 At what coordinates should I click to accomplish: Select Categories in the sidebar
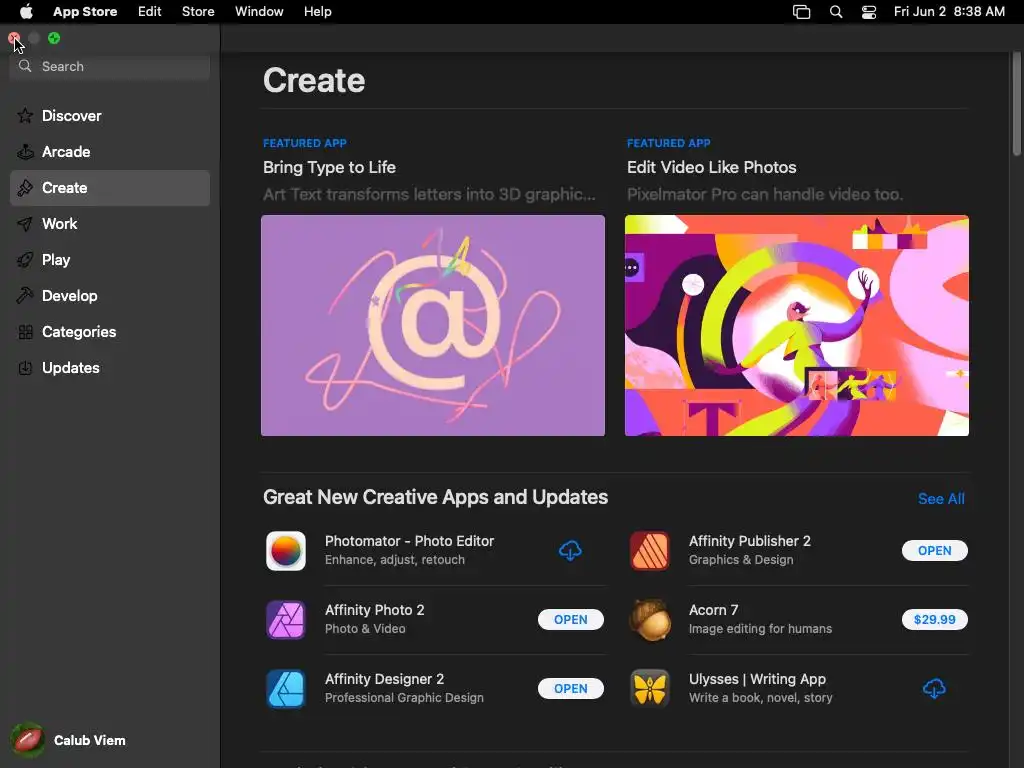click(x=110, y=332)
